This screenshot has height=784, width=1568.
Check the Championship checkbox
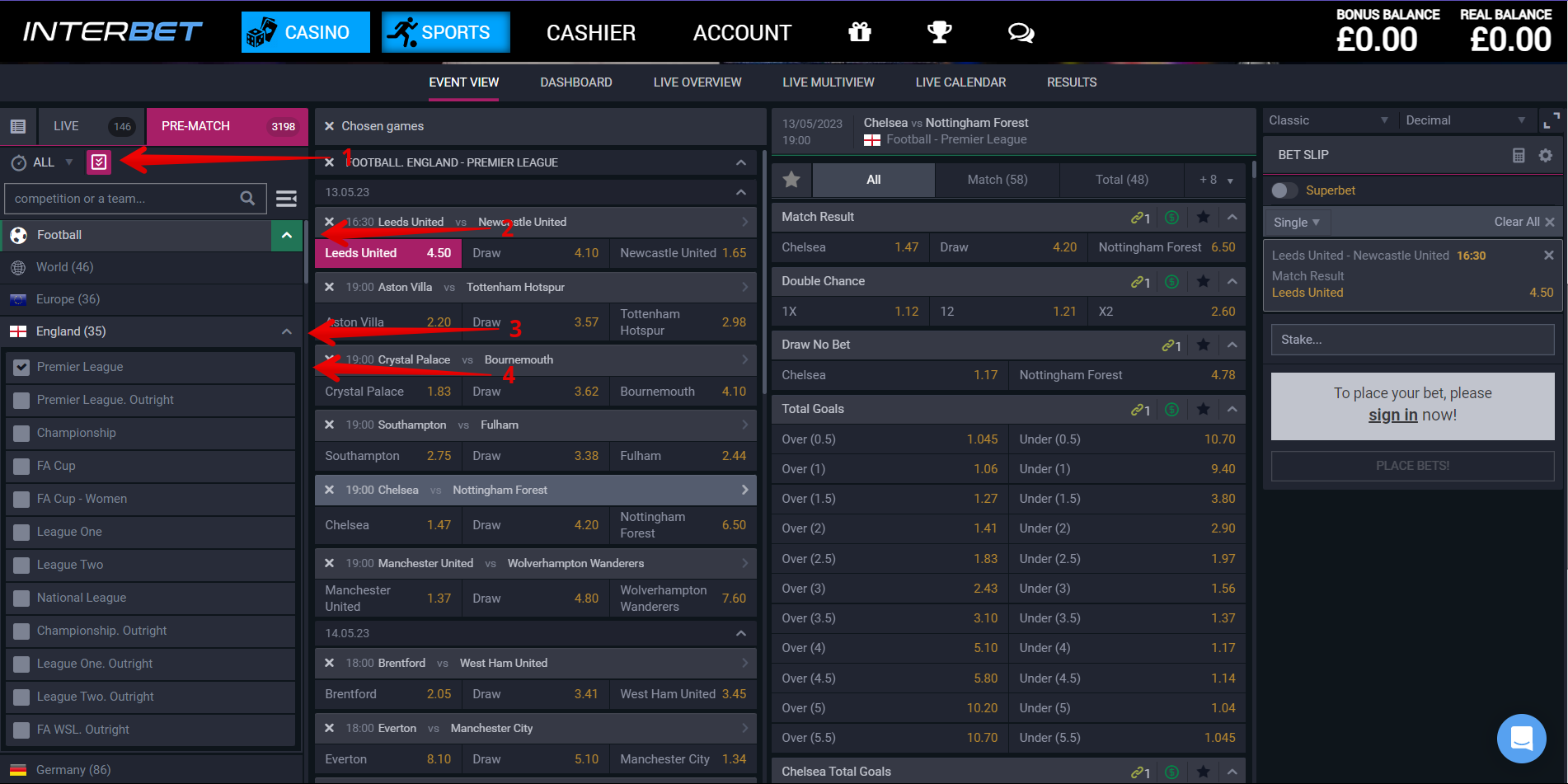tap(21, 433)
